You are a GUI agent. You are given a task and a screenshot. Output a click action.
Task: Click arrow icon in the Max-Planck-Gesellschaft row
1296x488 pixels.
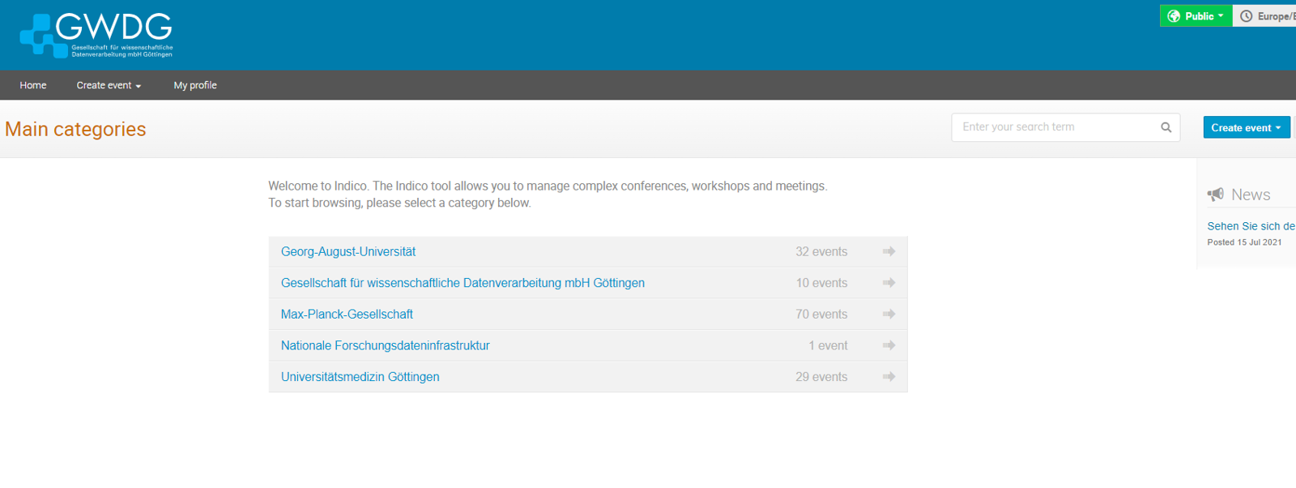click(888, 314)
